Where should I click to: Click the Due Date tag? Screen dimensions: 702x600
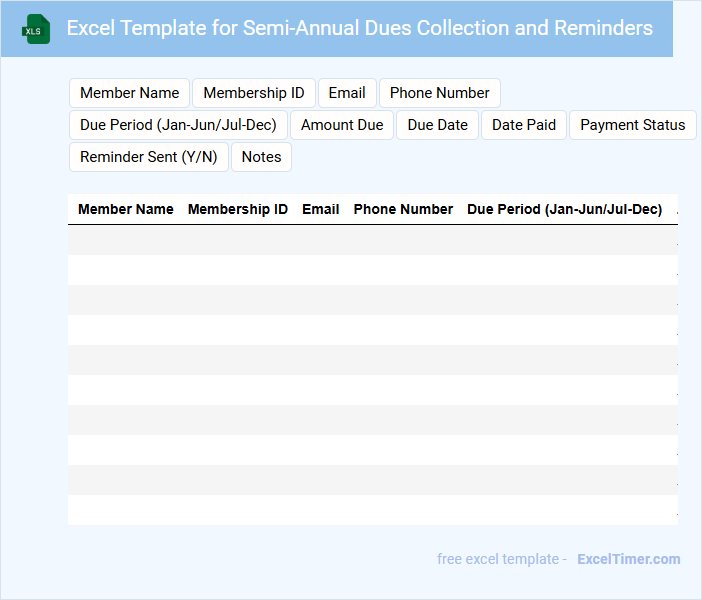(437, 125)
